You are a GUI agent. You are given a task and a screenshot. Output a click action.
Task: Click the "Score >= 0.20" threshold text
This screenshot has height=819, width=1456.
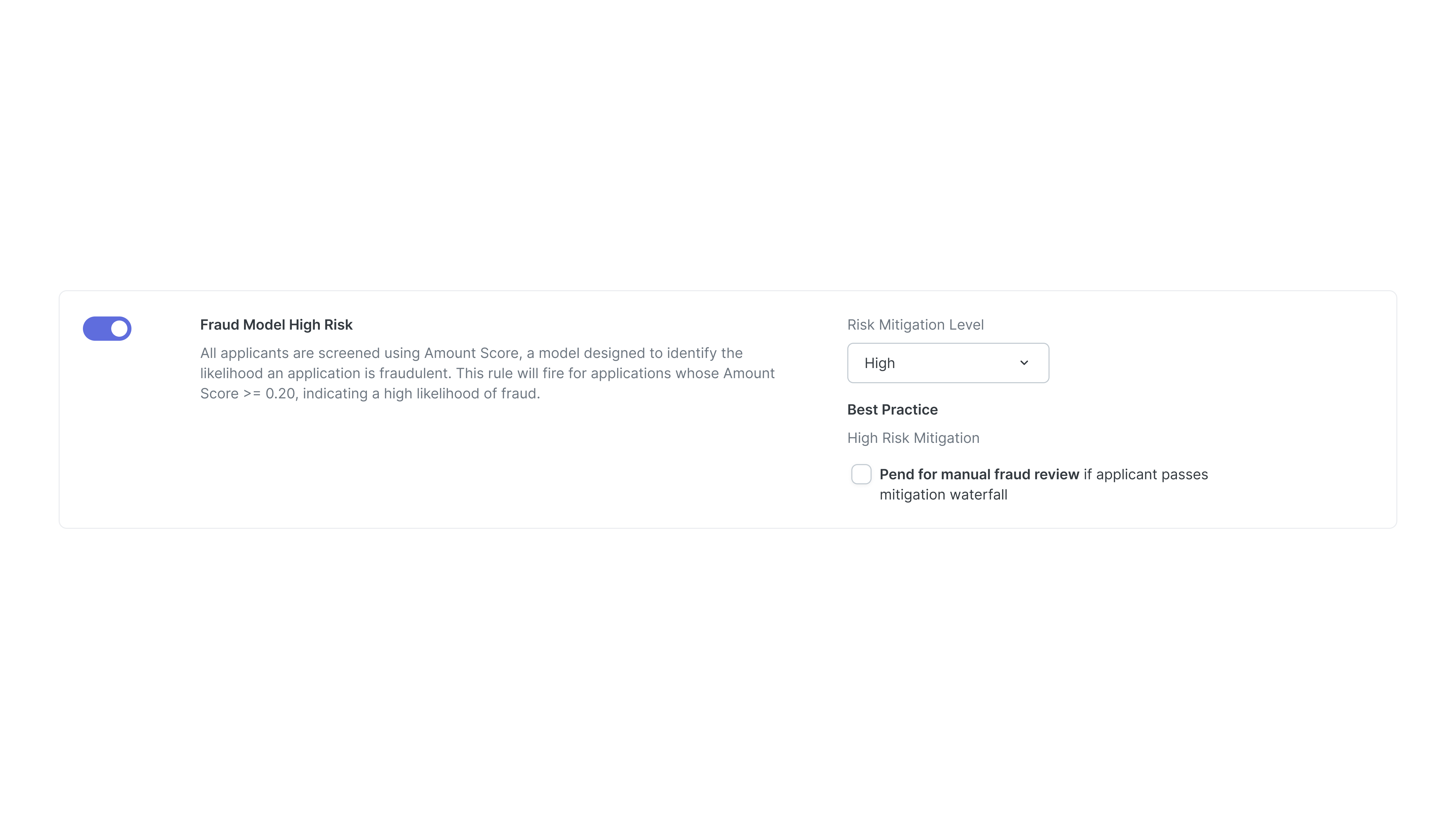(248, 394)
